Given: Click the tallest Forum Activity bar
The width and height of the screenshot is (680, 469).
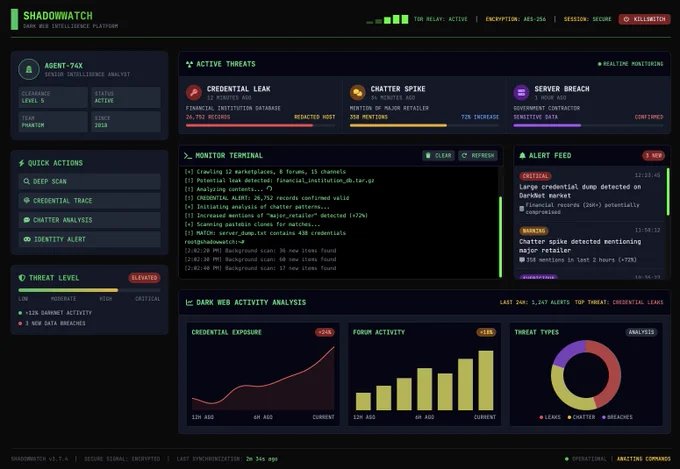Looking at the screenshot, I should coord(486,380).
